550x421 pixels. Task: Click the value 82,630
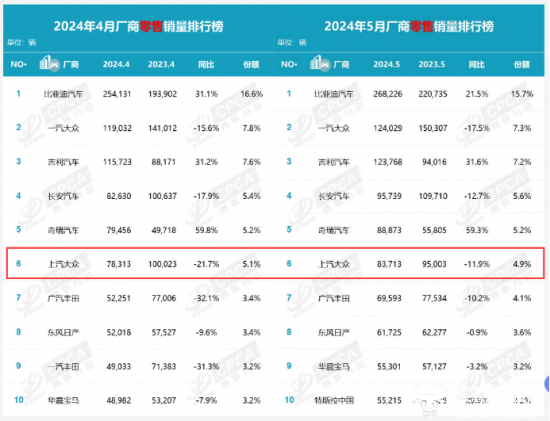[119, 196]
